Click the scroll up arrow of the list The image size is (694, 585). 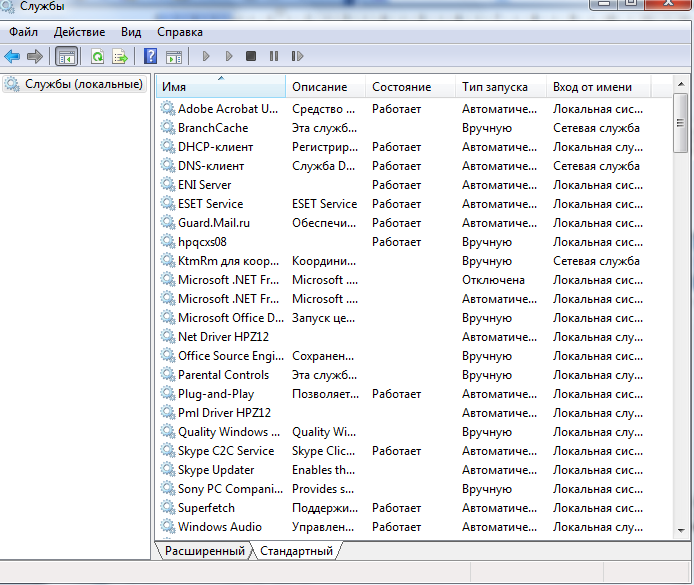pyautogui.click(x=681, y=84)
